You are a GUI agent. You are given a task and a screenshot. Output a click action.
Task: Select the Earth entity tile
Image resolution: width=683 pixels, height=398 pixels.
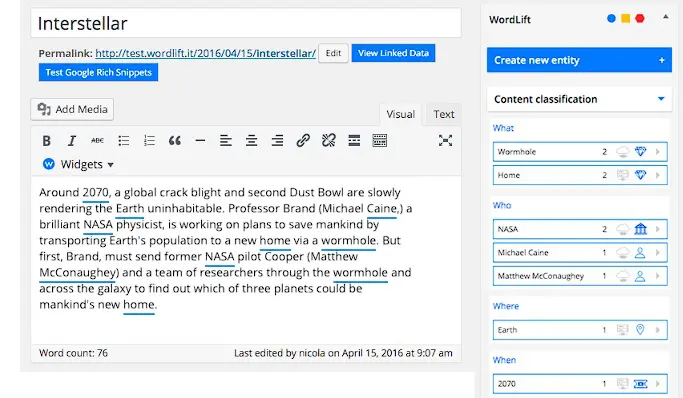(x=580, y=330)
